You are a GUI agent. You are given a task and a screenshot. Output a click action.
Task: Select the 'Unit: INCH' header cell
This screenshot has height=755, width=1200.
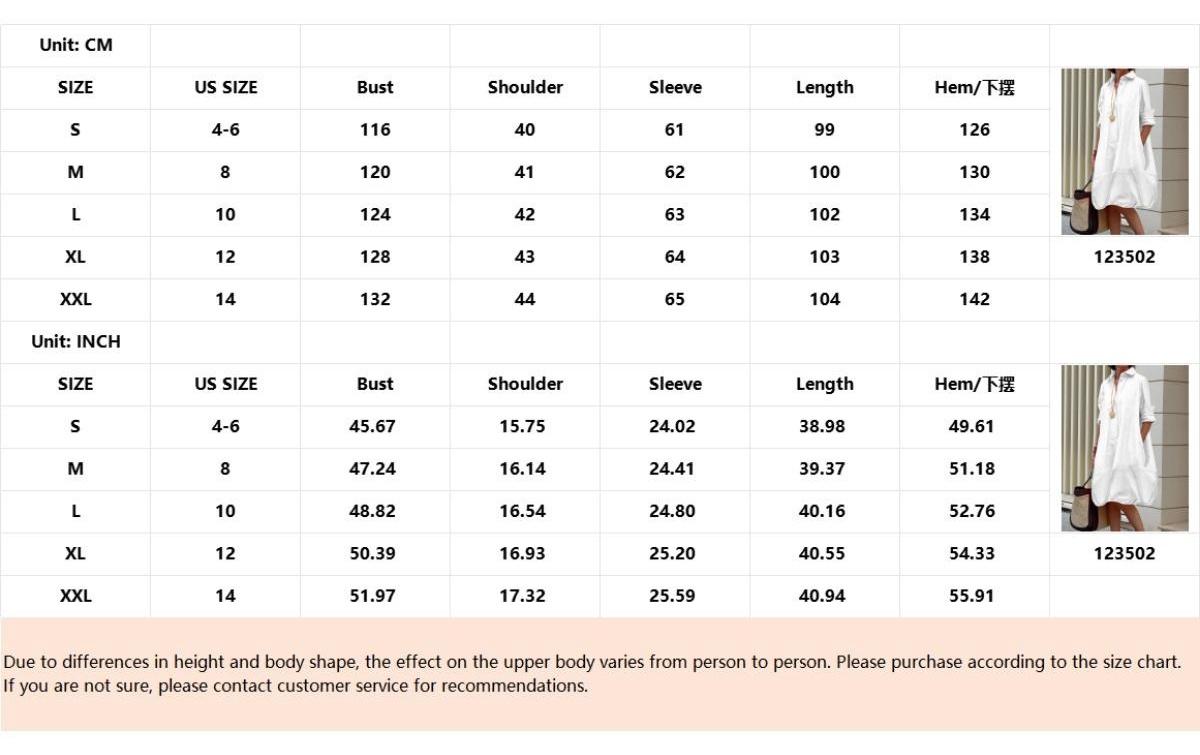[x=76, y=341]
